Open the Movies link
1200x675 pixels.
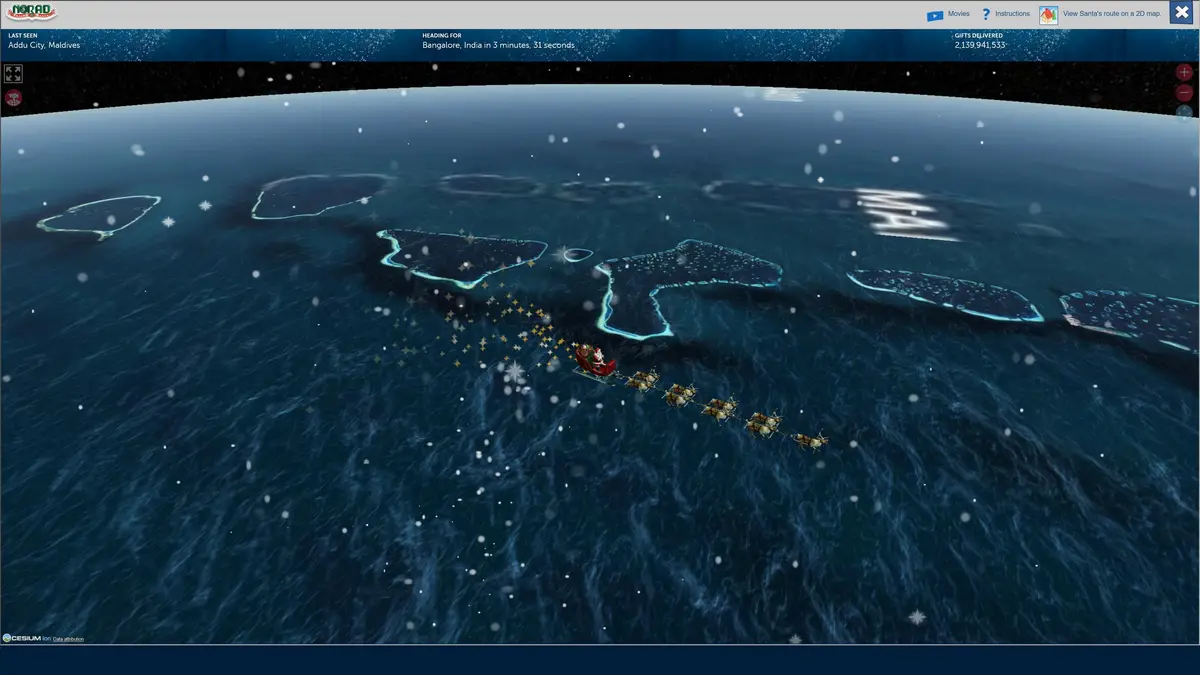pyautogui.click(x=959, y=14)
